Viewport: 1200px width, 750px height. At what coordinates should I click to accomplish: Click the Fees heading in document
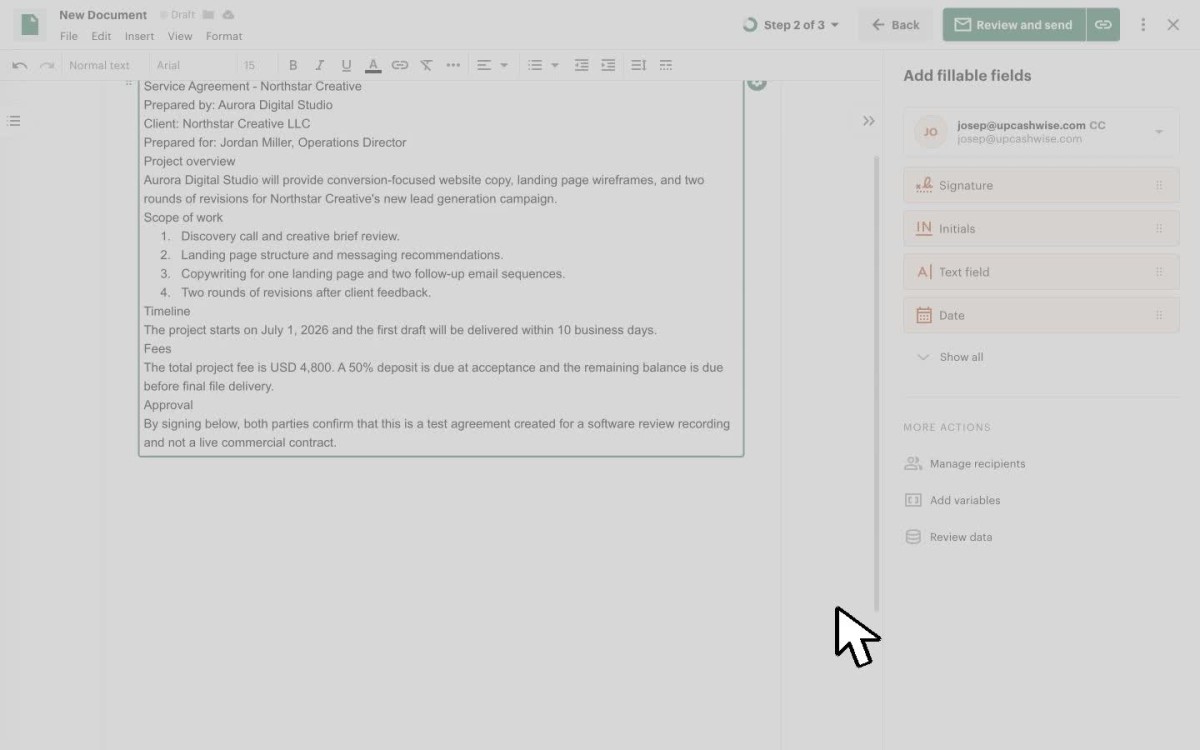click(157, 349)
